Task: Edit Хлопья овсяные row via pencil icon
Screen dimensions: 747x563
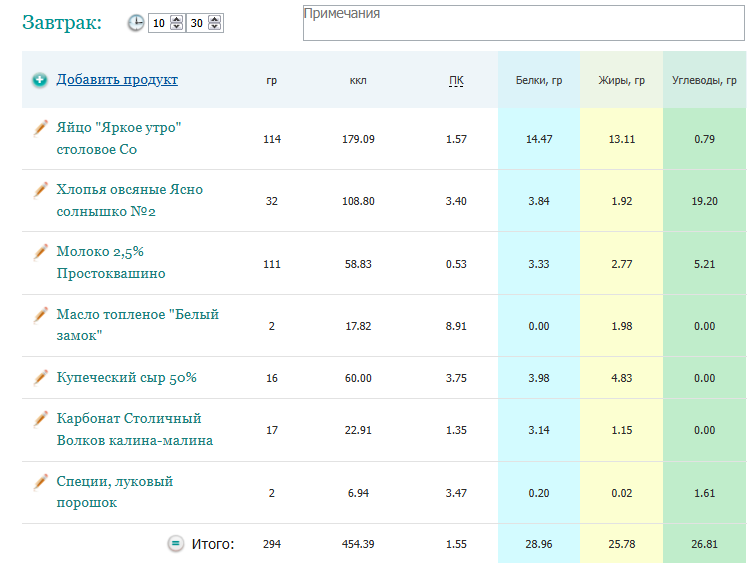Action: coord(40,190)
